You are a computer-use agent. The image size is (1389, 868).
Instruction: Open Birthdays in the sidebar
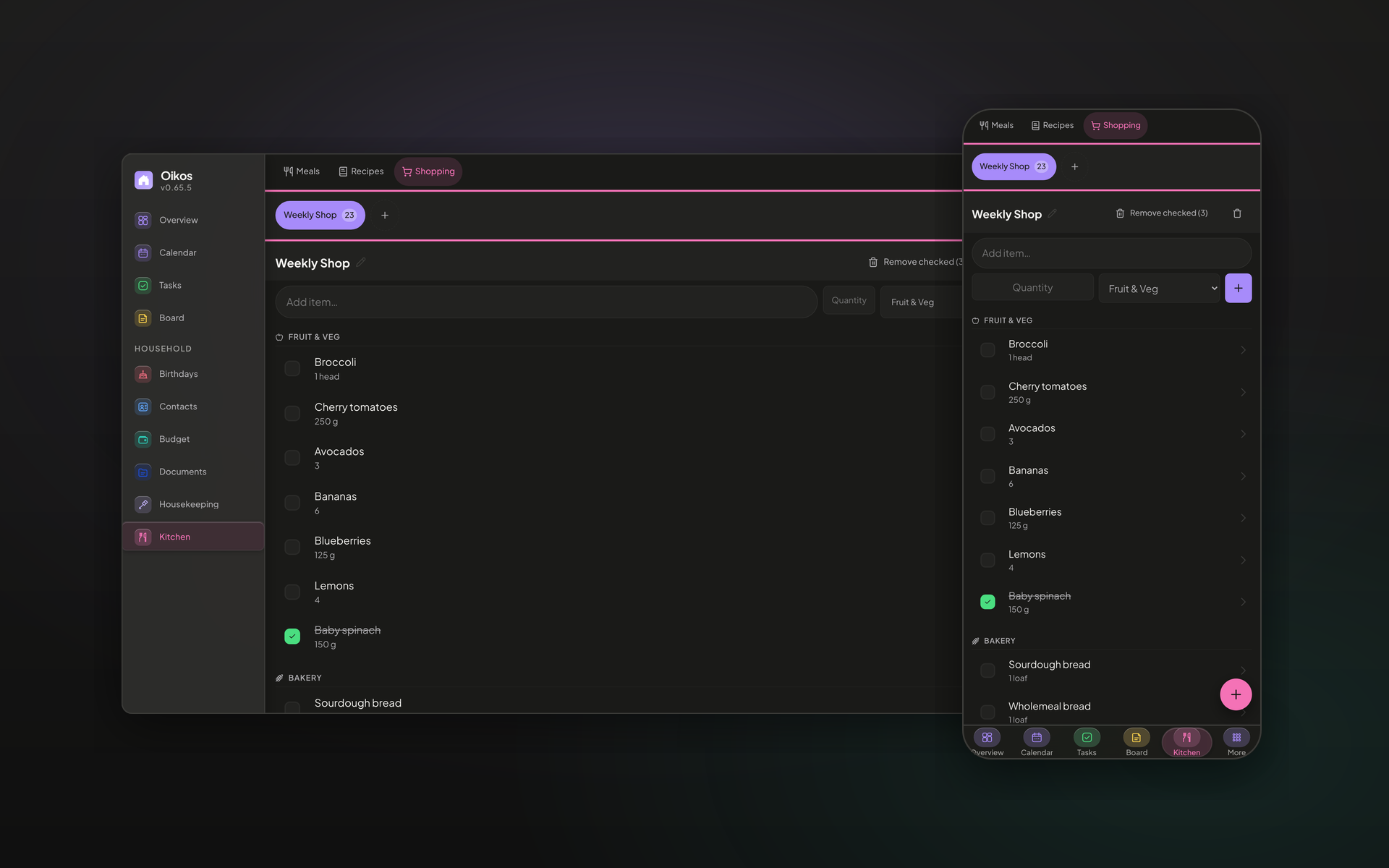(192, 374)
